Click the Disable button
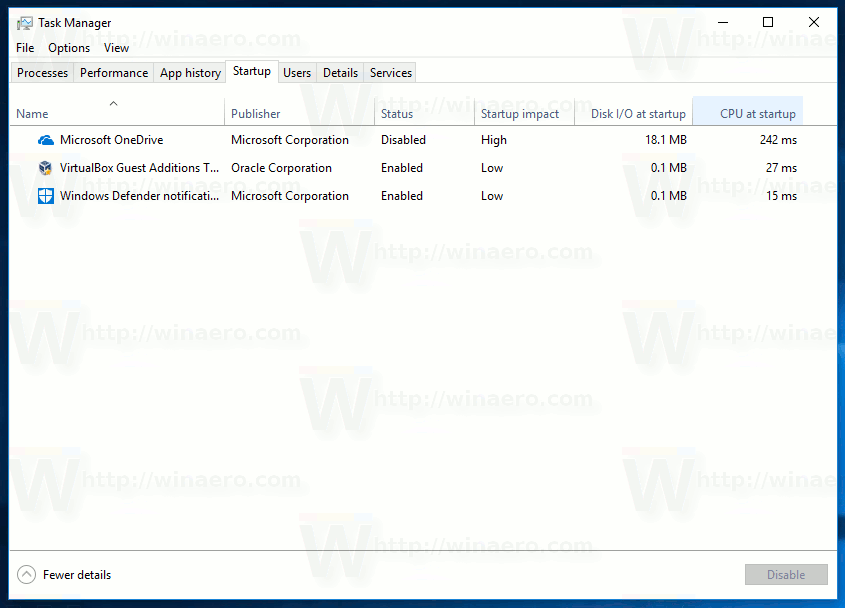The width and height of the screenshot is (845, 608). click(x=786, y=574)
